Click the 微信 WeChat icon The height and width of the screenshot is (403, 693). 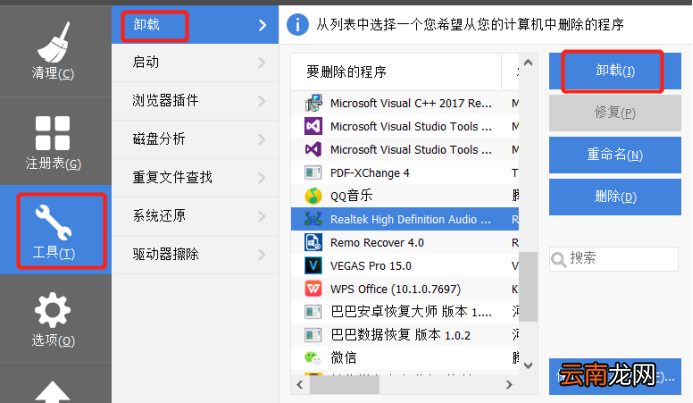(x=313, y=358)
